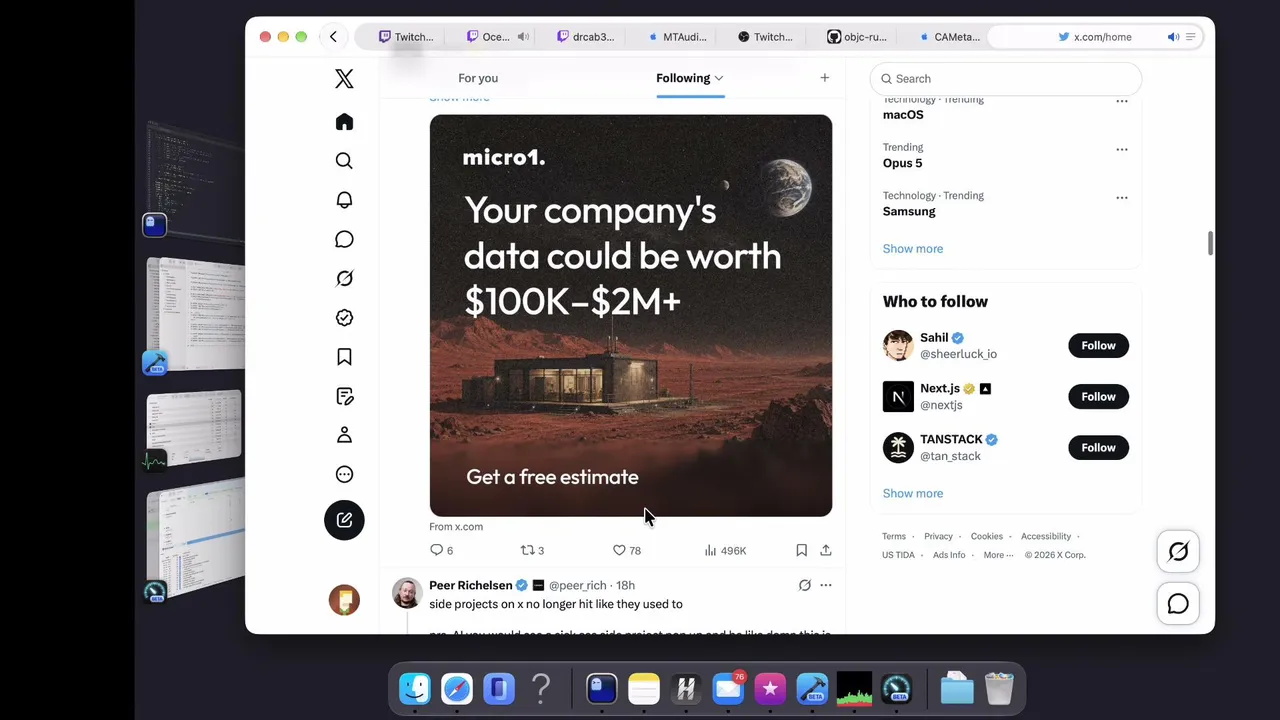The image size is (1280, 720).
Task: Show more accounts under Who to follow
Action: pos(912,493)
